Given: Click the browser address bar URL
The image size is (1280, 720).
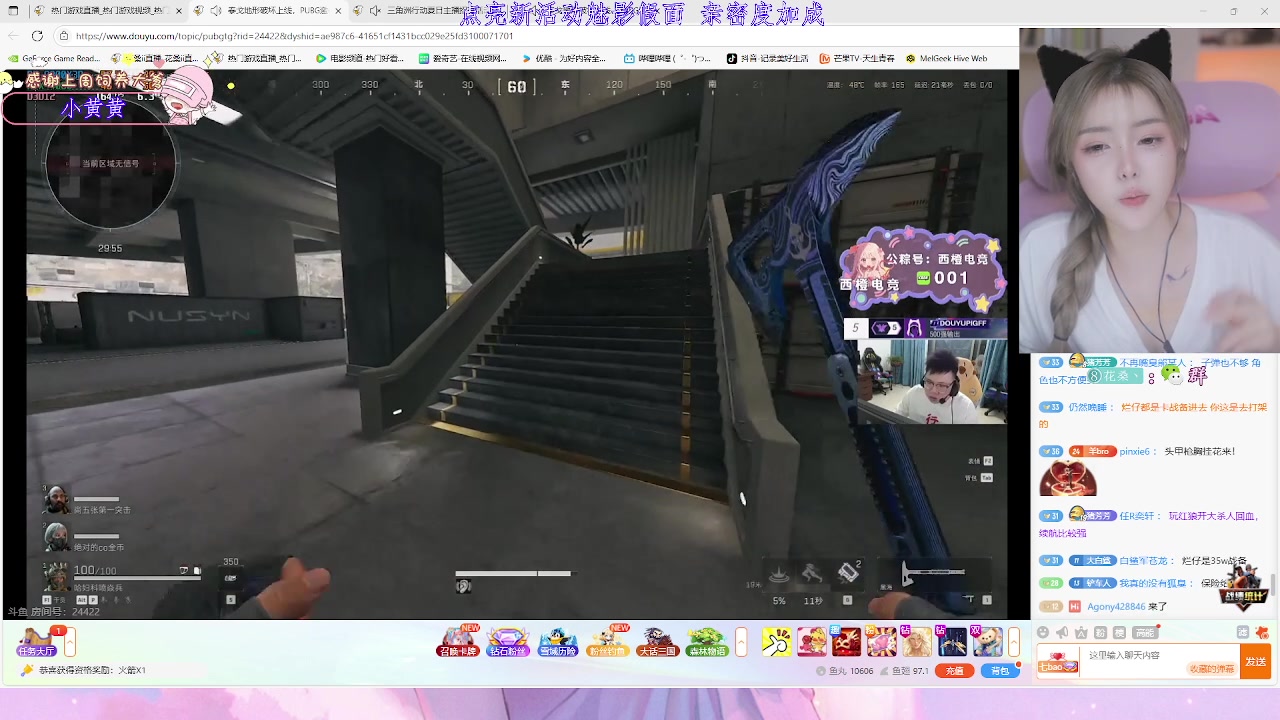Looking at the screenshot, I should pyautogui.click(x=294, y=36).
